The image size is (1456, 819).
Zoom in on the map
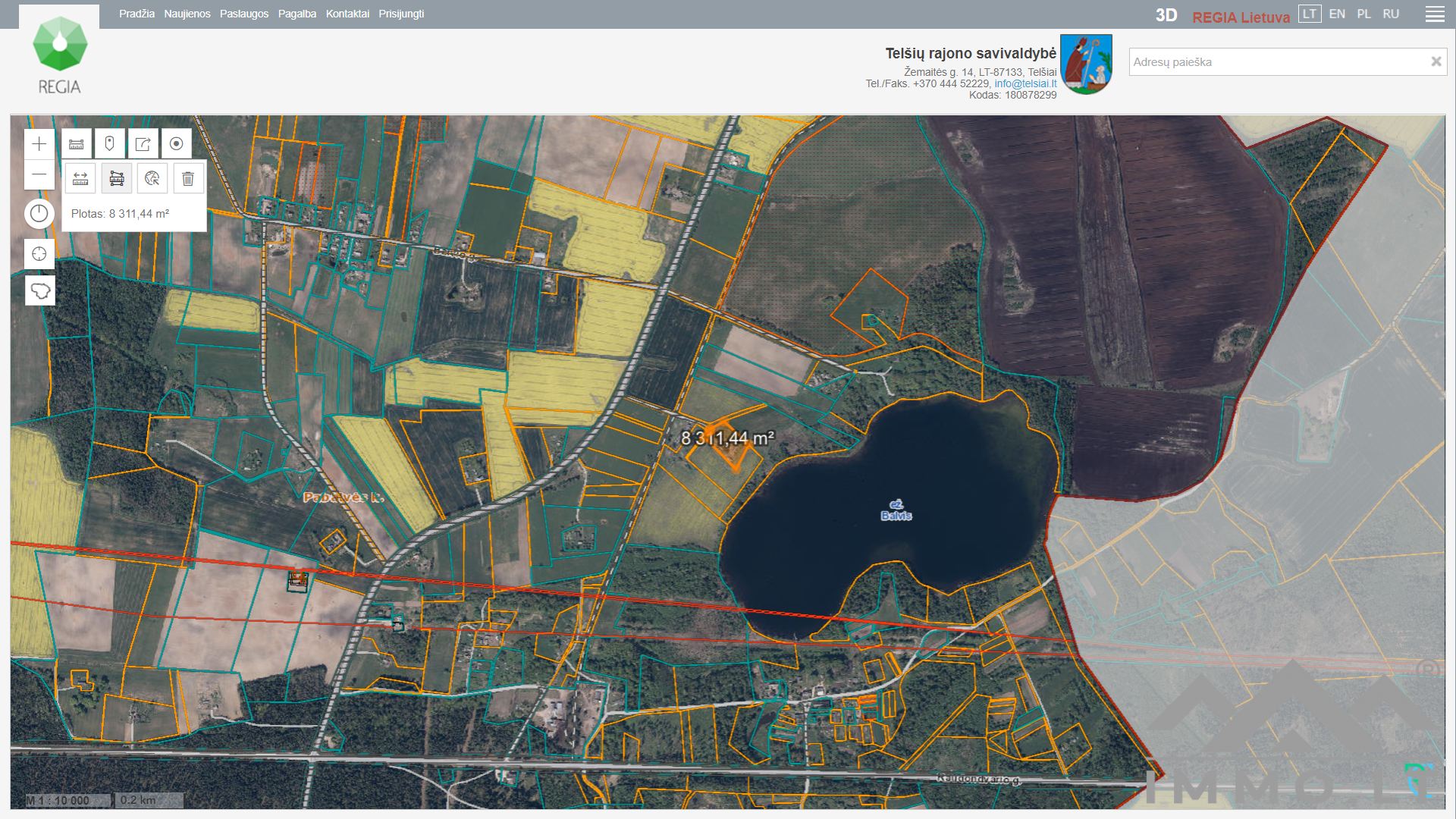[39, 144]
